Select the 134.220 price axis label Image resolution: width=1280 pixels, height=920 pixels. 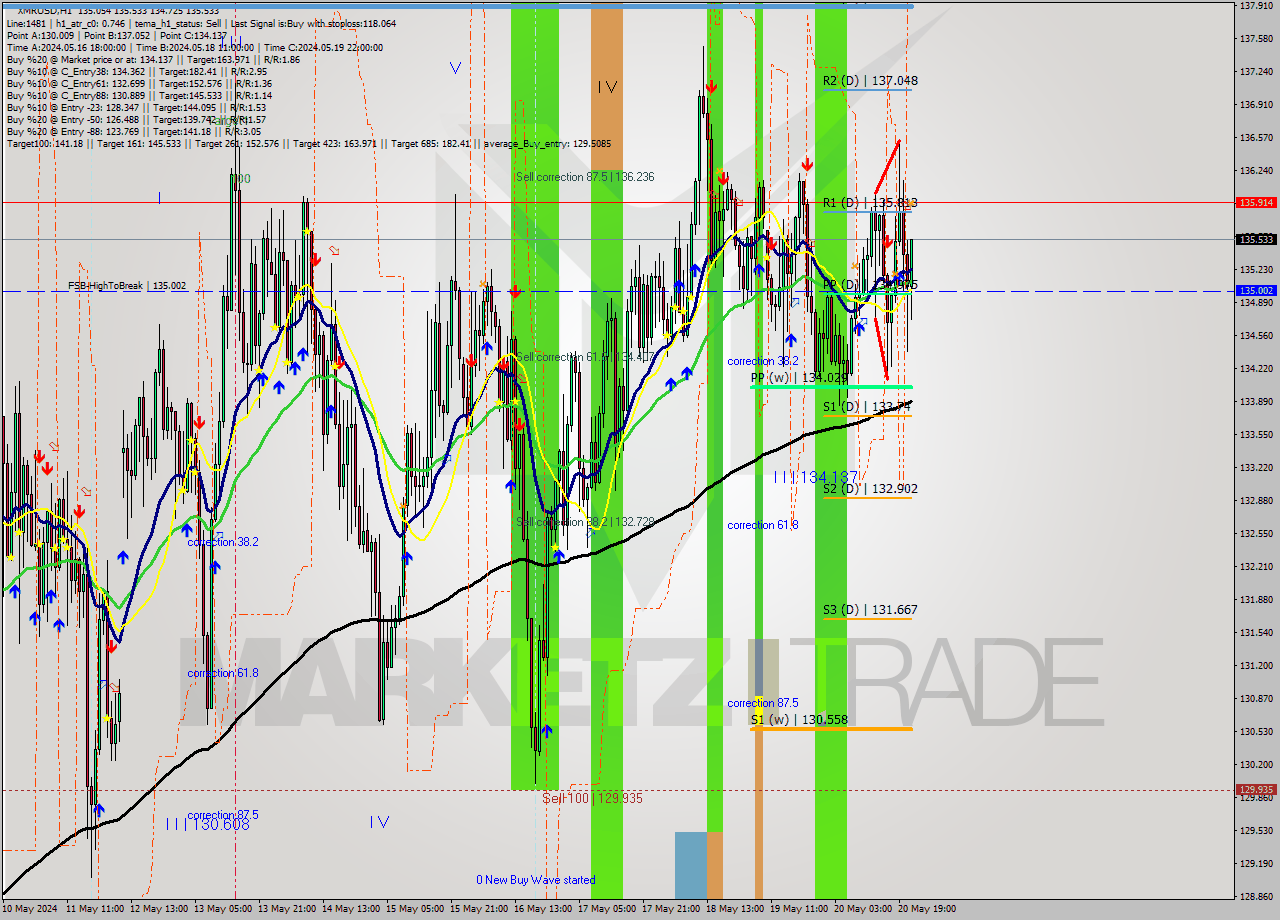[1254, 369]
